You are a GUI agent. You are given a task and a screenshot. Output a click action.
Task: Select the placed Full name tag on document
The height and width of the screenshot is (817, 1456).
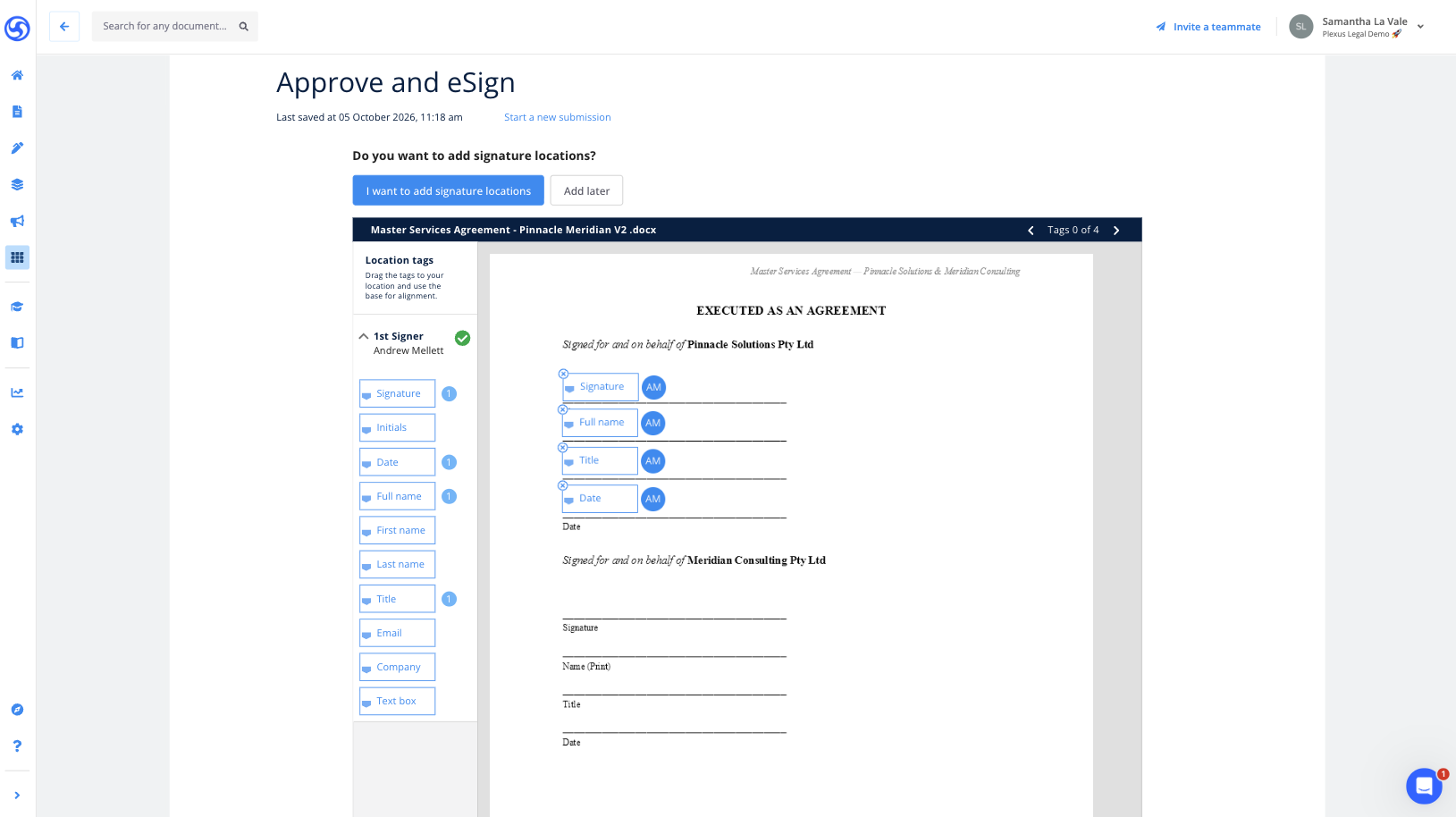coord(601,423)
